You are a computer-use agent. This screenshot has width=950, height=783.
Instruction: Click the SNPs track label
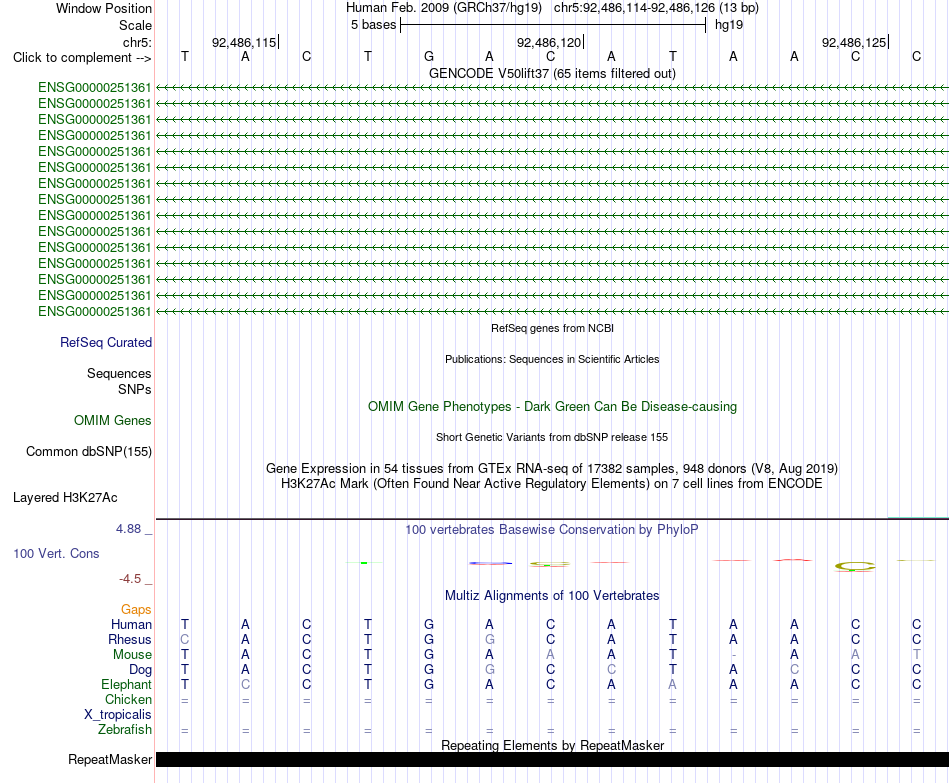135,389
